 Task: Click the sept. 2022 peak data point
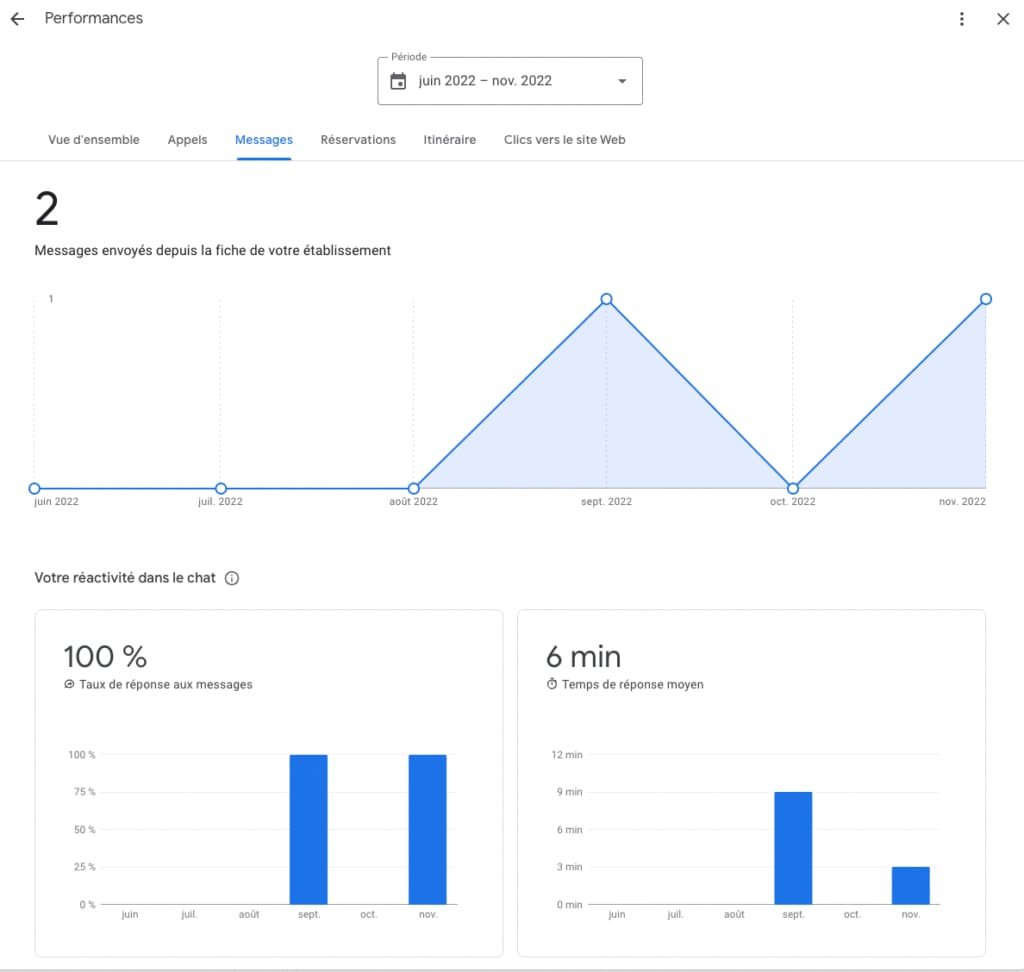click(606, 299)
